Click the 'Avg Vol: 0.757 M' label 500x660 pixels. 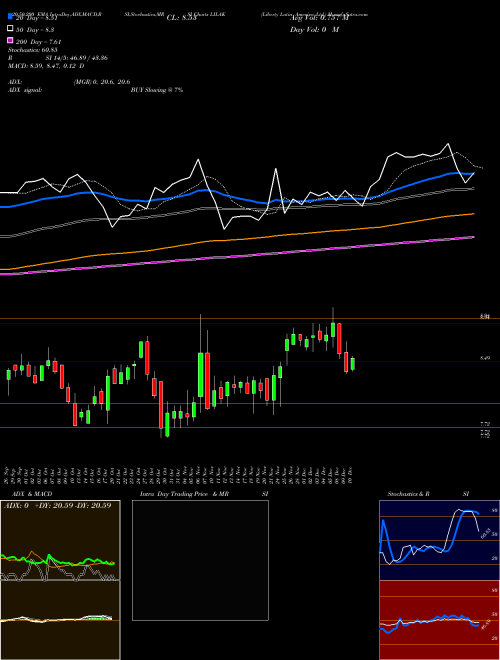tap(319, 18)
